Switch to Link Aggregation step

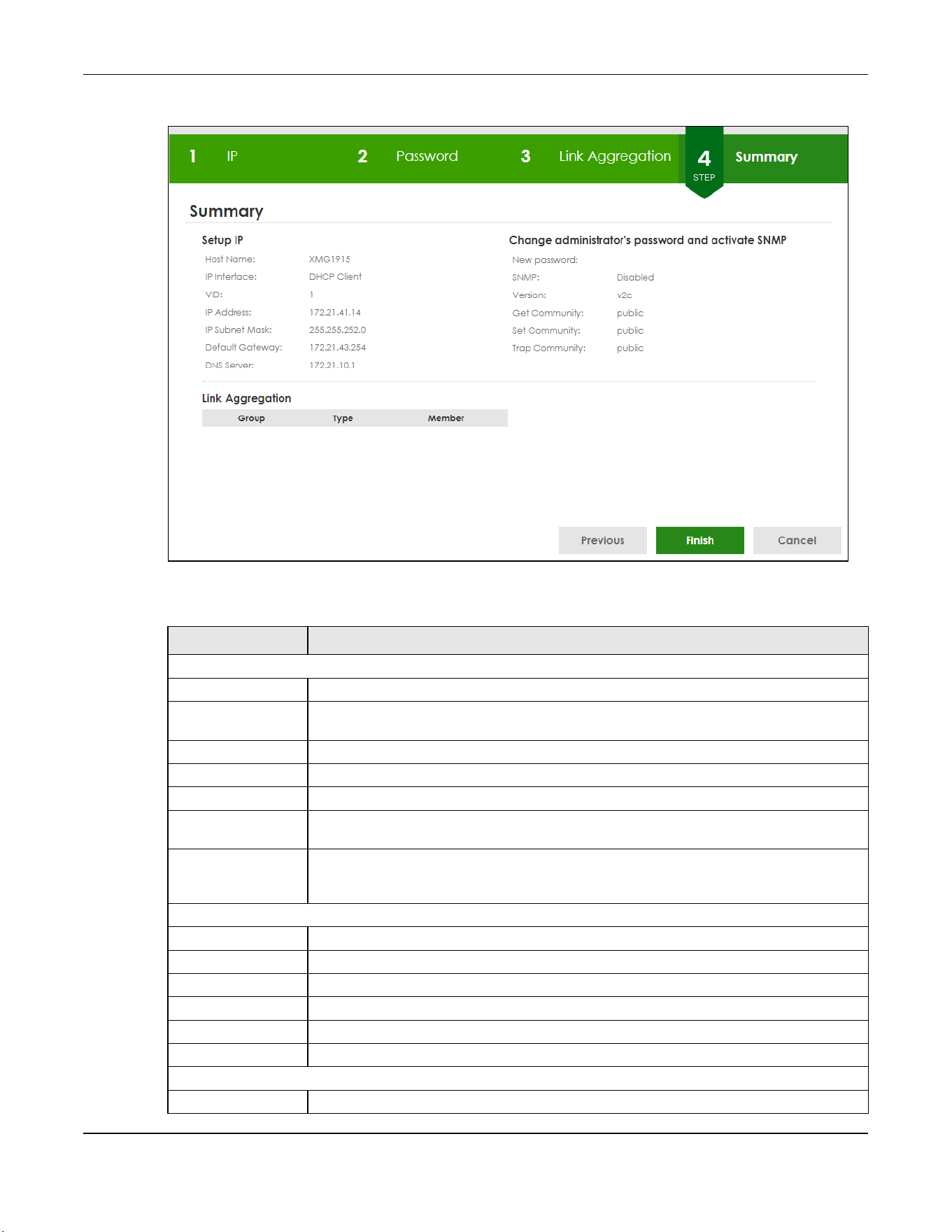[614, 157]
